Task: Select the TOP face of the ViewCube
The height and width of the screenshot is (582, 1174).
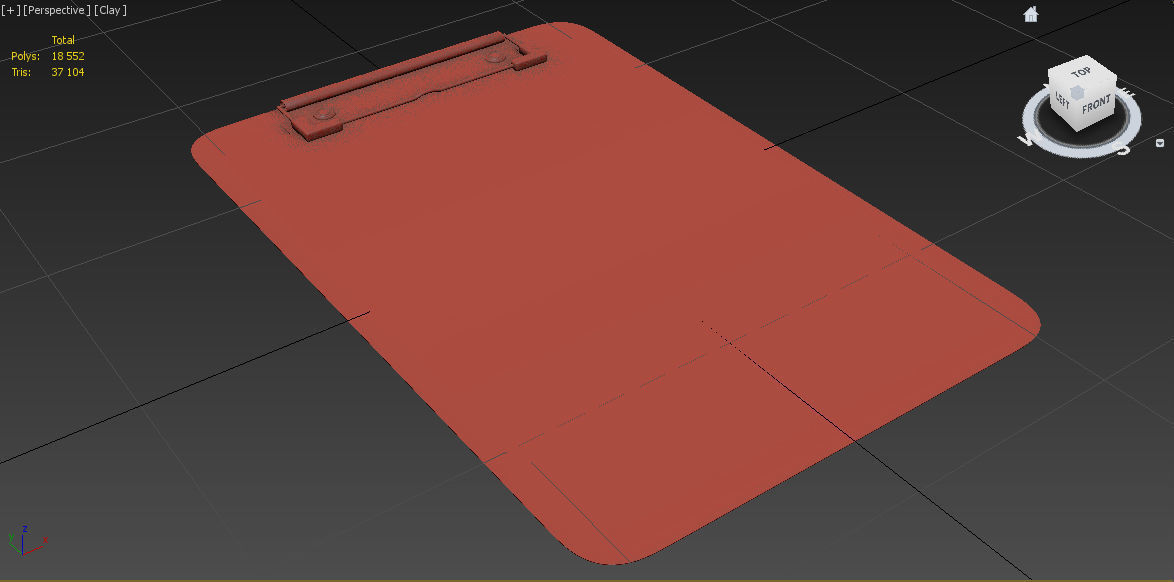Action: [1080, 73]
